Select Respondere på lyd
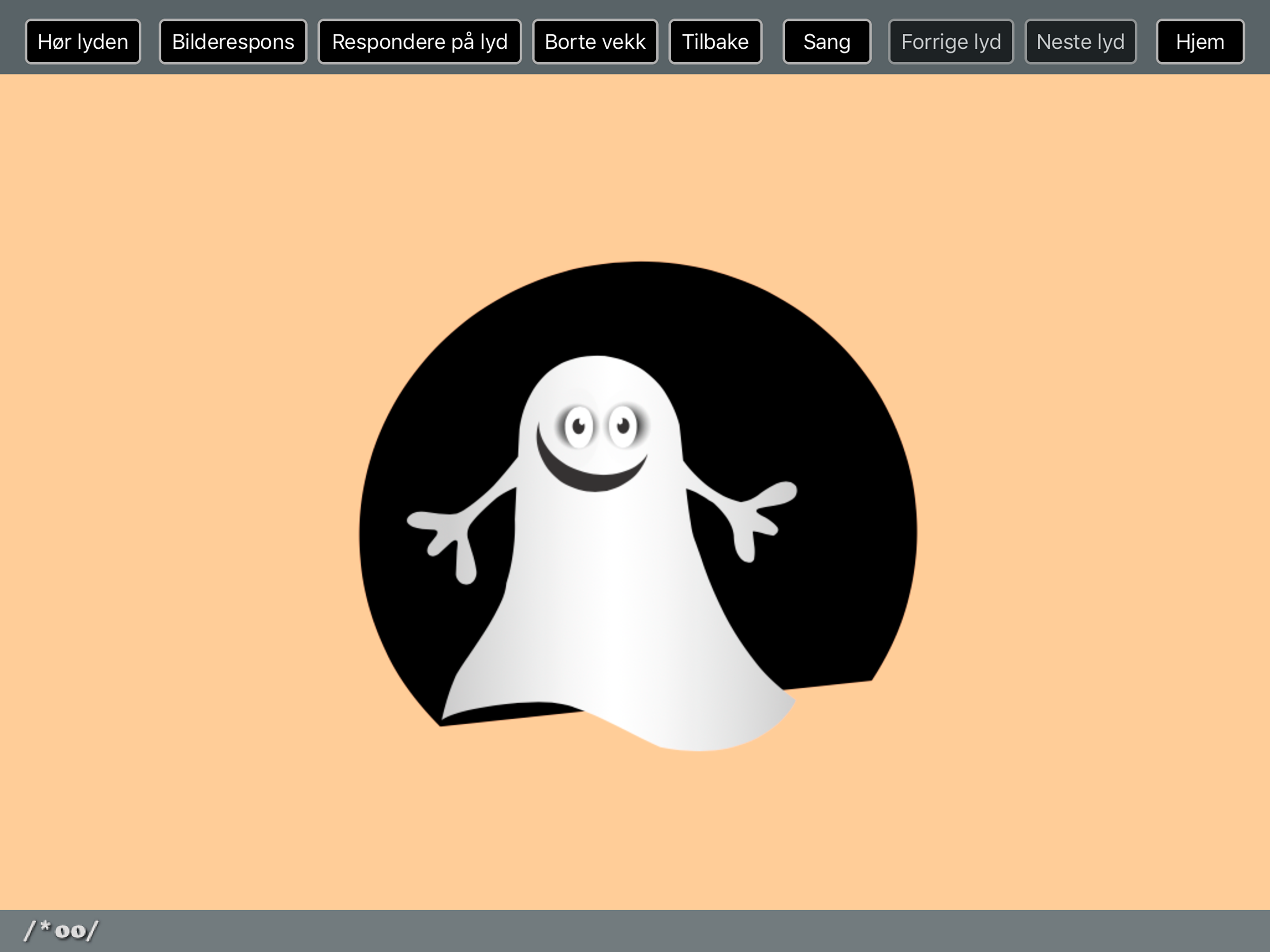The width and height of the screenshot is (1270, 952). tap(419, 42)
